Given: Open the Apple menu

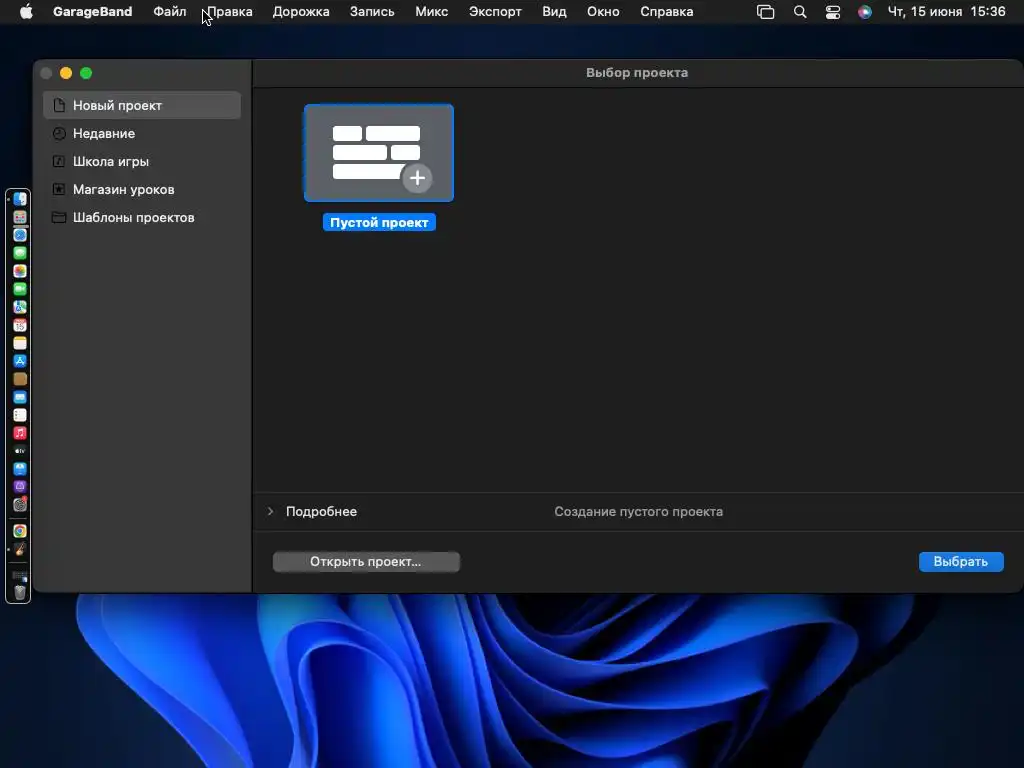Looking at the screenshot, I should tap(26, 12).
